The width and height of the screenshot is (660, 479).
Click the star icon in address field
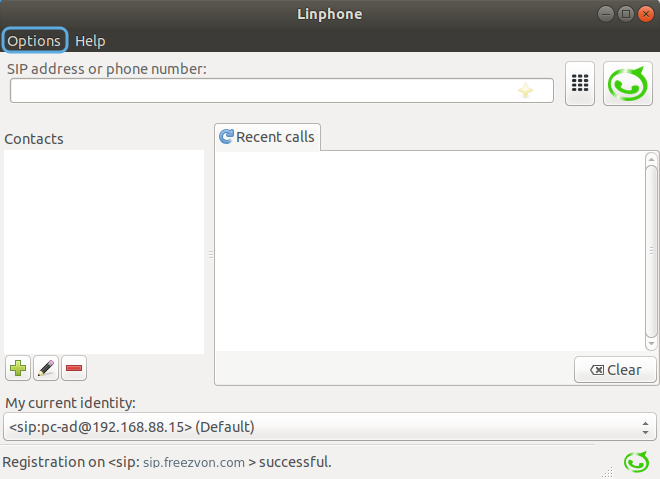point(525,90)
